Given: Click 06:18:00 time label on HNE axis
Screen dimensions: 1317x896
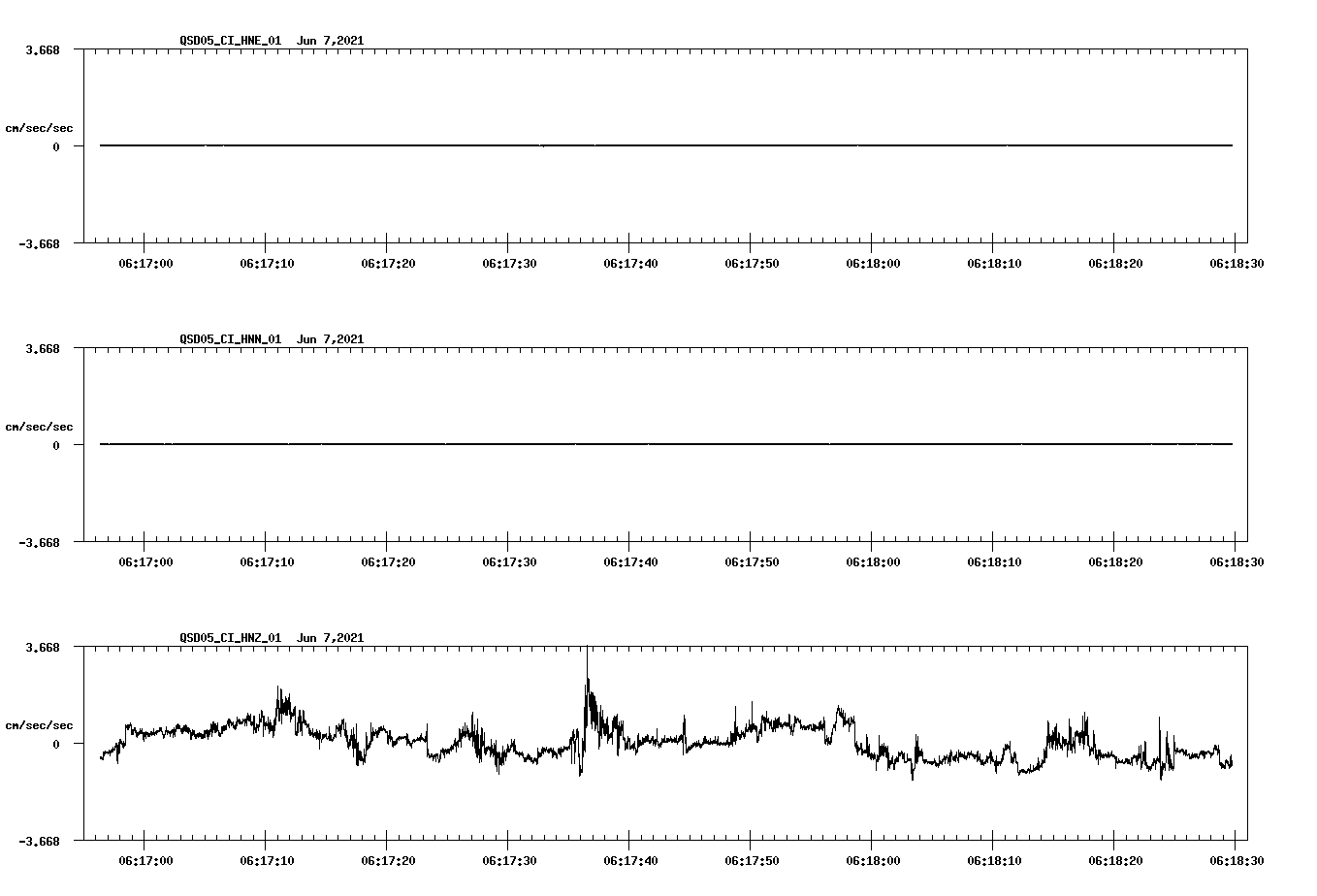Looking at the screenshot, I should (873, 263).
